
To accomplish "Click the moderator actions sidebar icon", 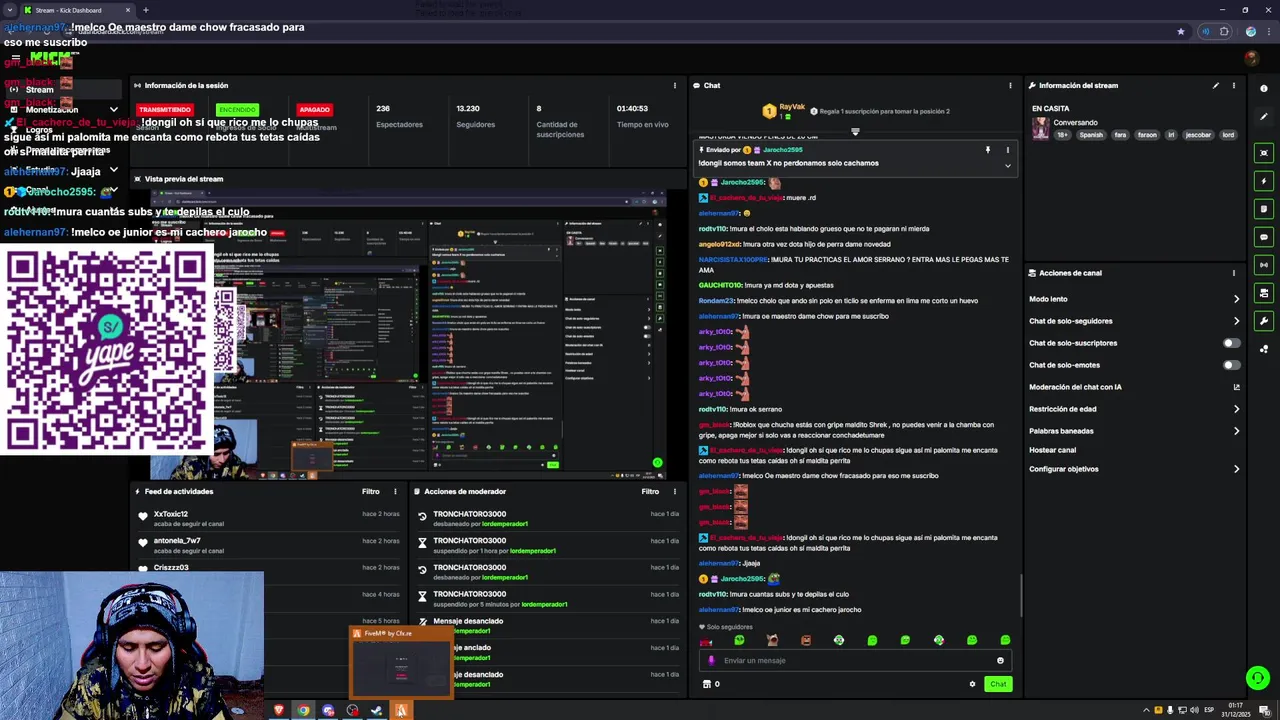I will [1264, 293].
